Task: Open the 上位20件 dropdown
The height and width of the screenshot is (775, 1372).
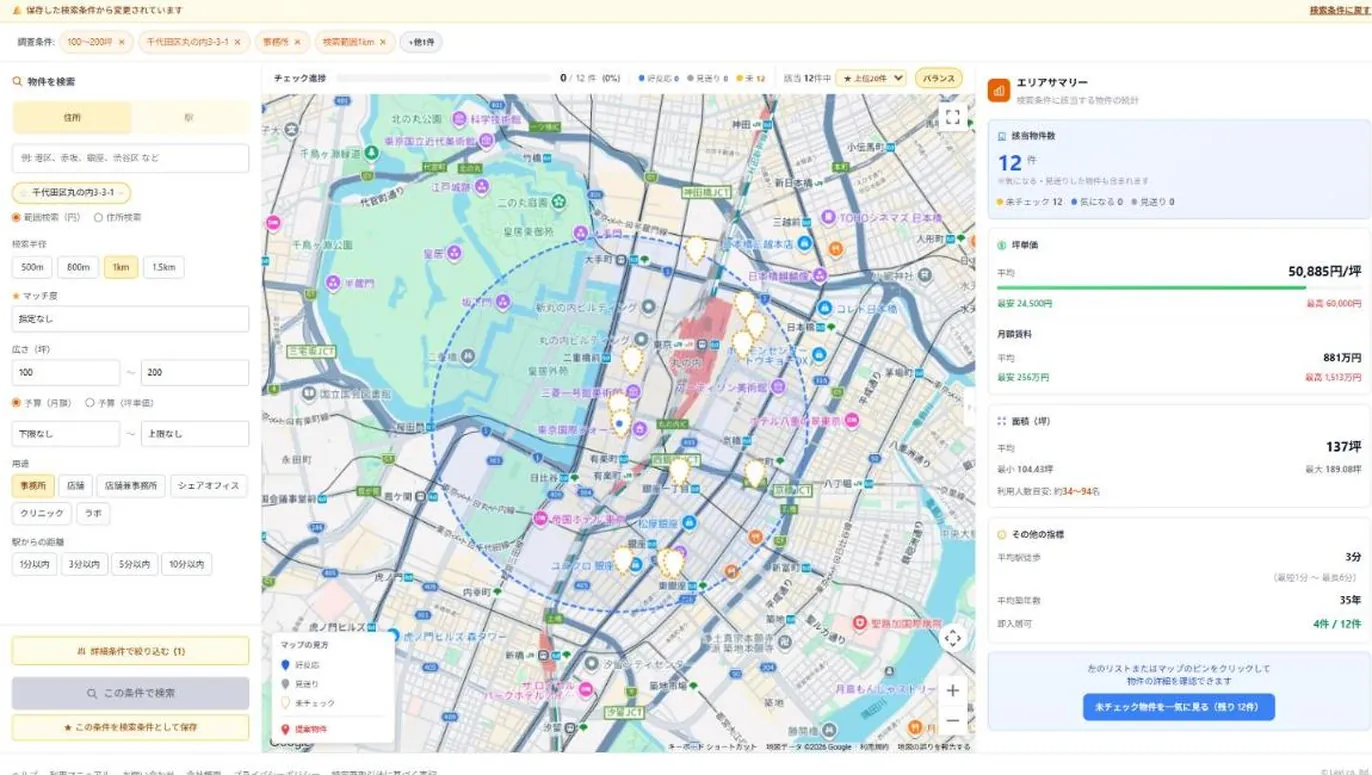Action: [871, 78]
